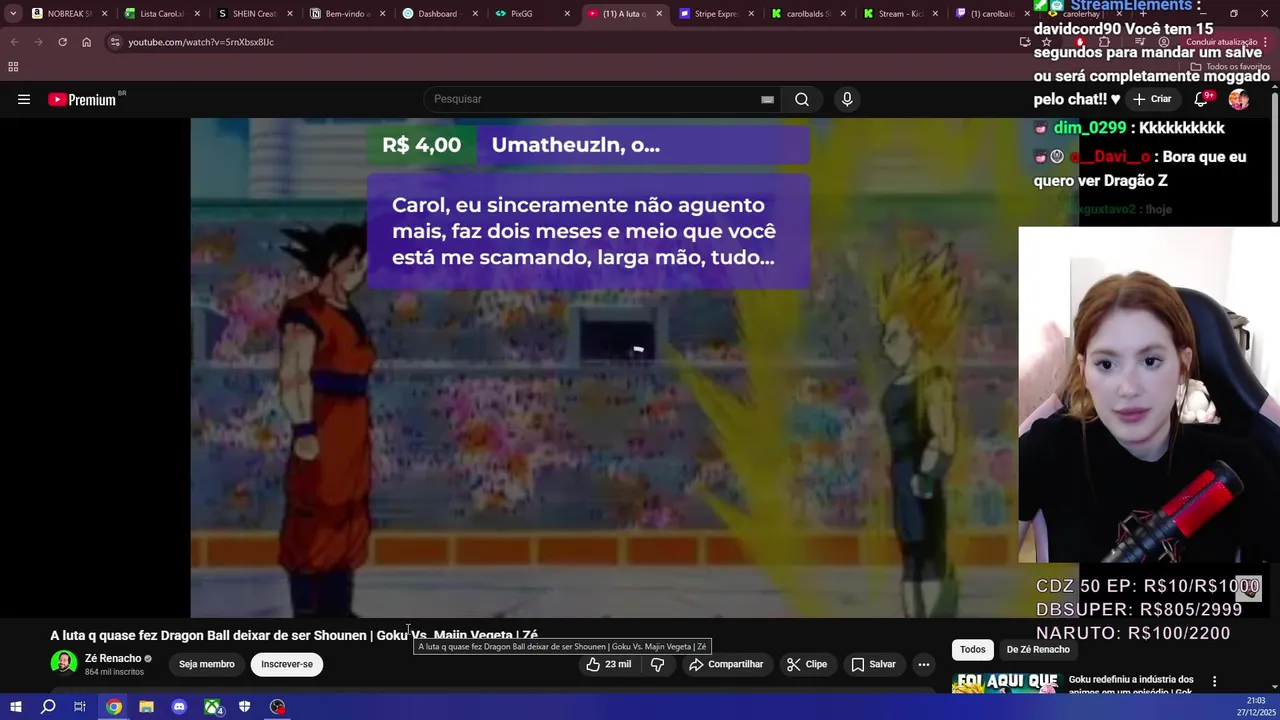Click the page vertical scrollbar
This screenshot has width=1280, height=720.
1275,155
